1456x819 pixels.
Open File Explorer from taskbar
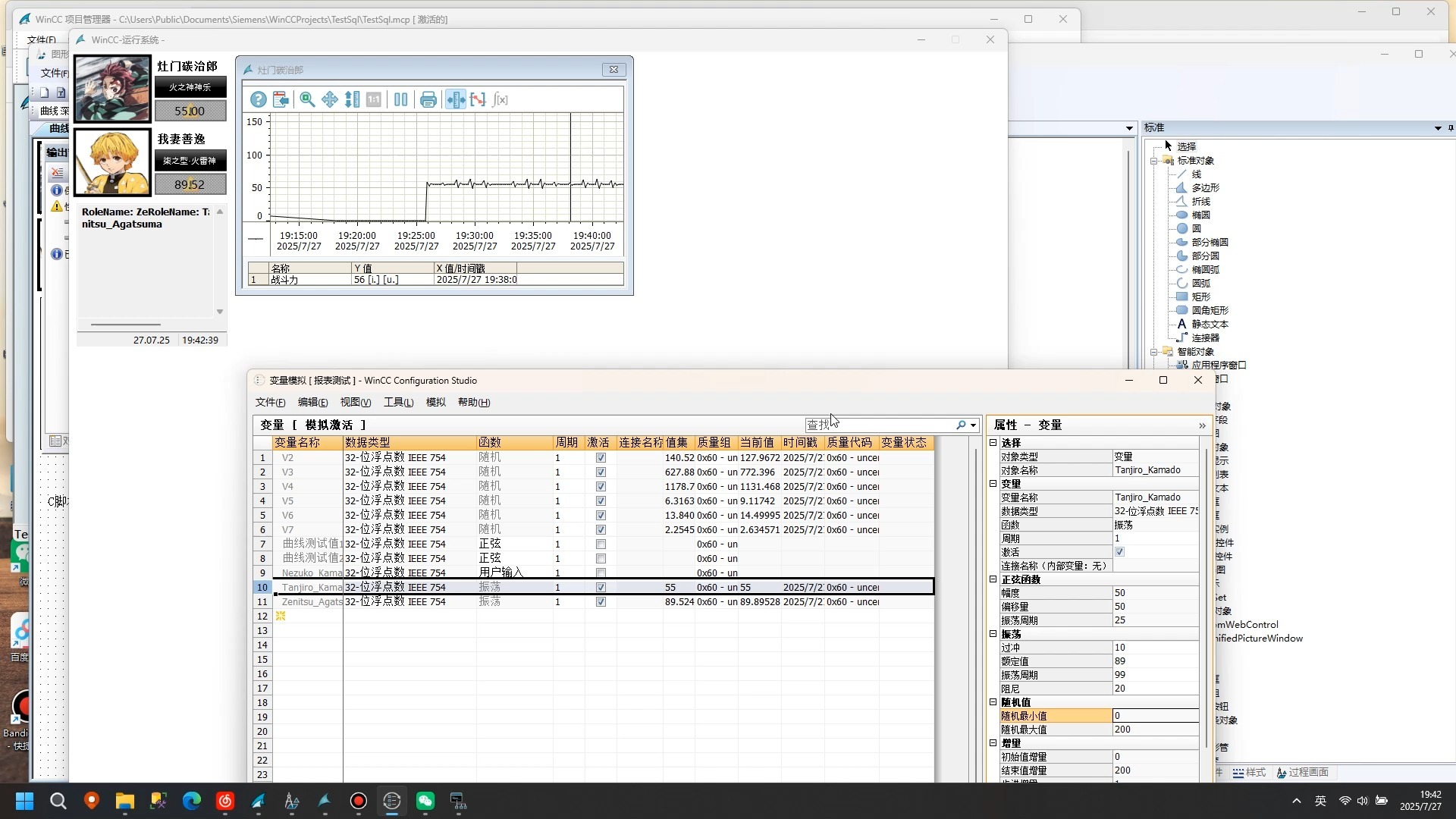point(124,801)
